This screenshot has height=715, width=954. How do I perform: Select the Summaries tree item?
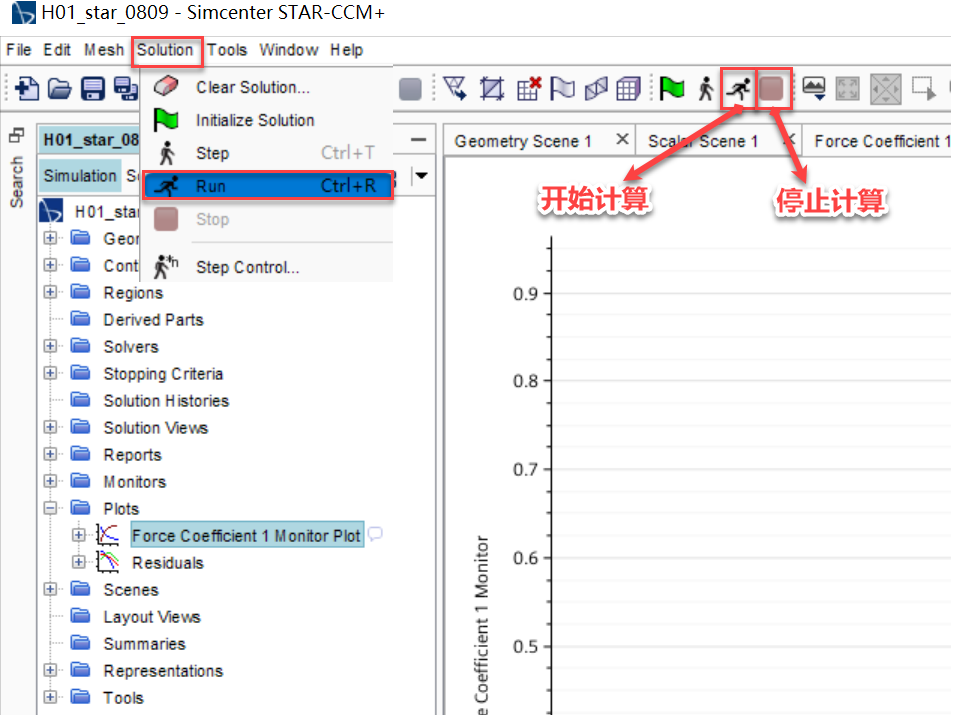tap(144, 643)
